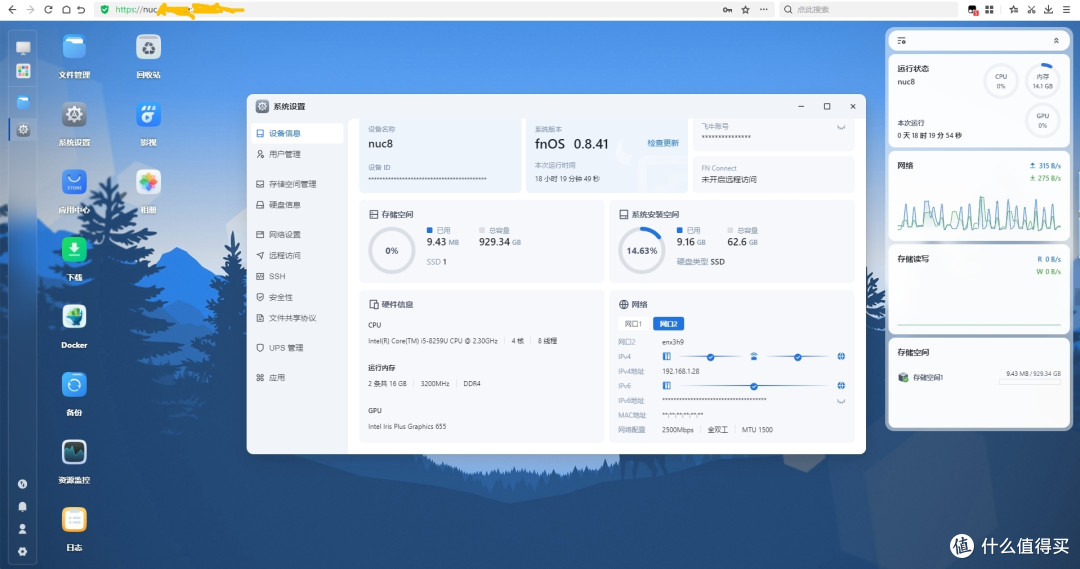Open browser downloads arrow icon
Viewport: 1080px width, 569px height.
click(x=1048, y=10)
